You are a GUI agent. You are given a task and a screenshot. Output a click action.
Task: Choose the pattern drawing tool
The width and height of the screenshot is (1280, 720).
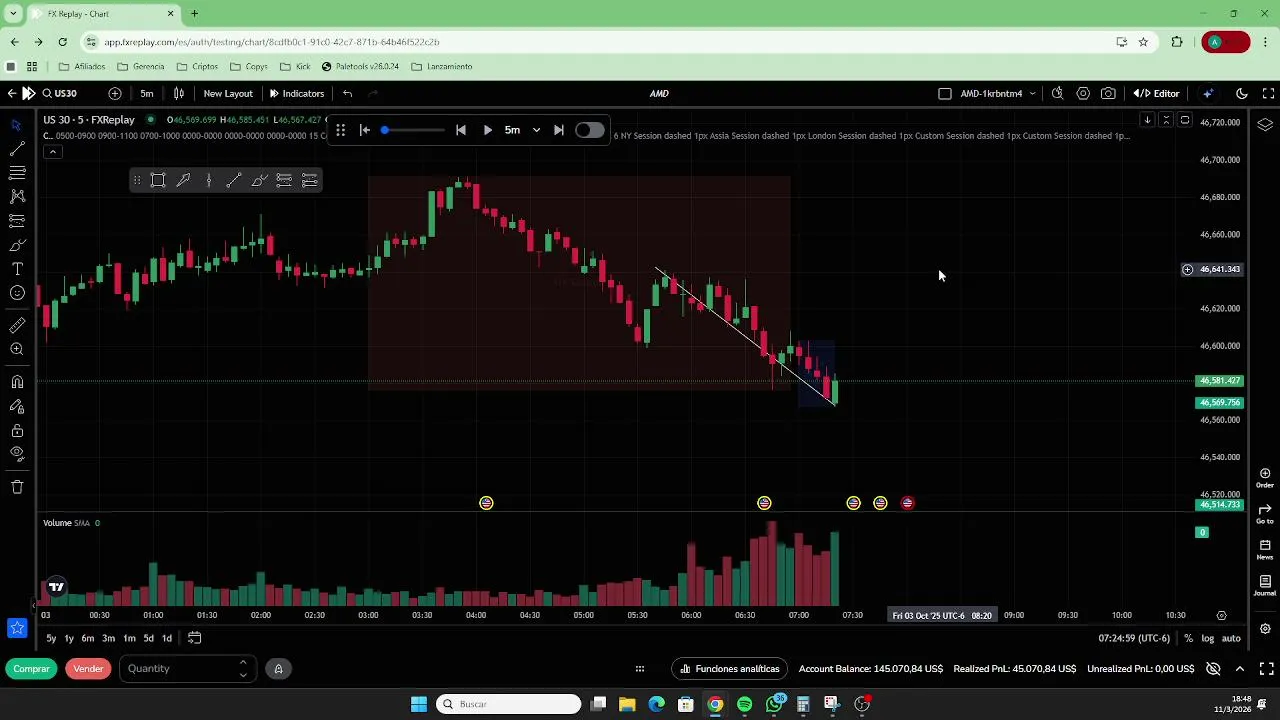[x=17, y=197]
